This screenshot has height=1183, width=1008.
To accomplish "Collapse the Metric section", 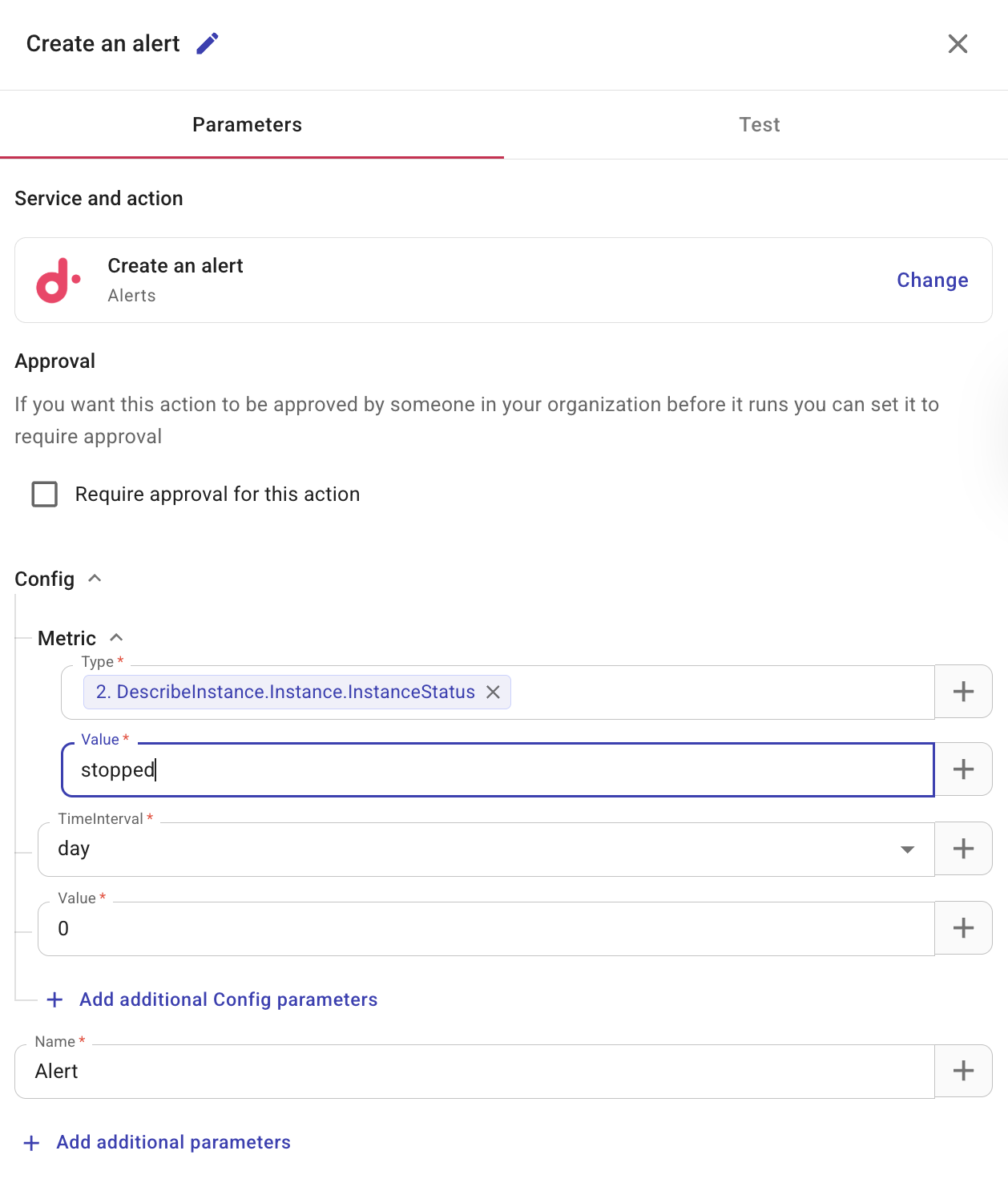I will [117, 636].
